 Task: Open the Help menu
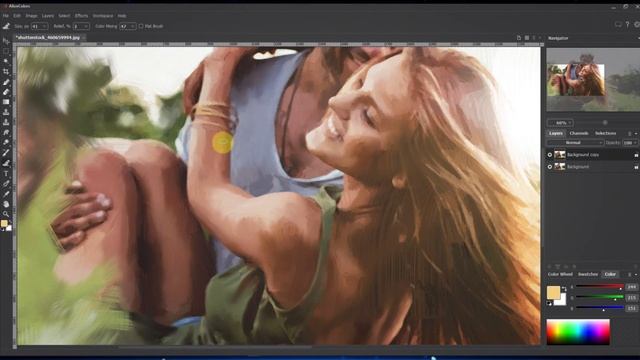[122, 16]
